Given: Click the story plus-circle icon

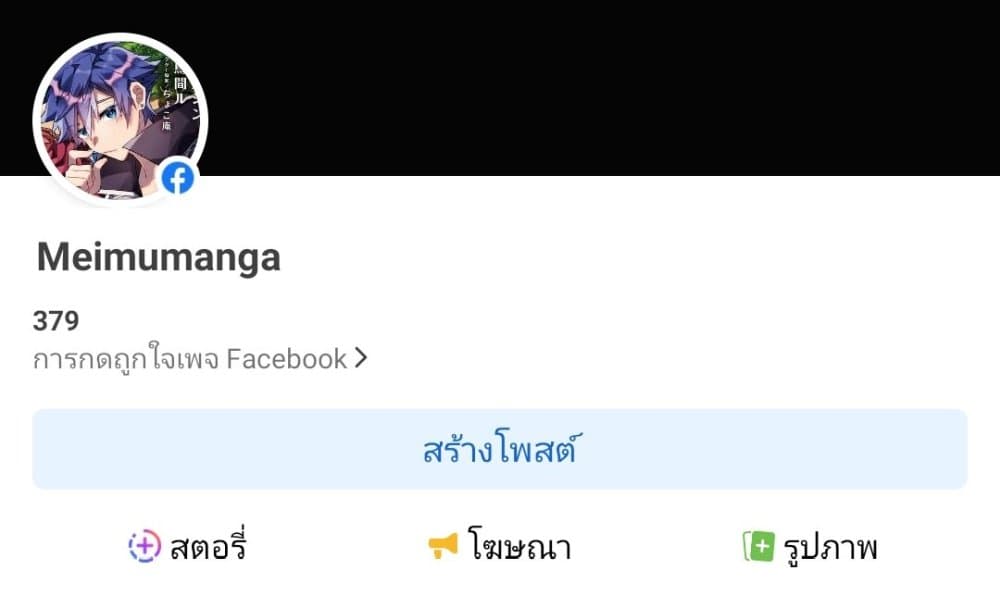Looking at the screenshot, I should pos(145,546).
